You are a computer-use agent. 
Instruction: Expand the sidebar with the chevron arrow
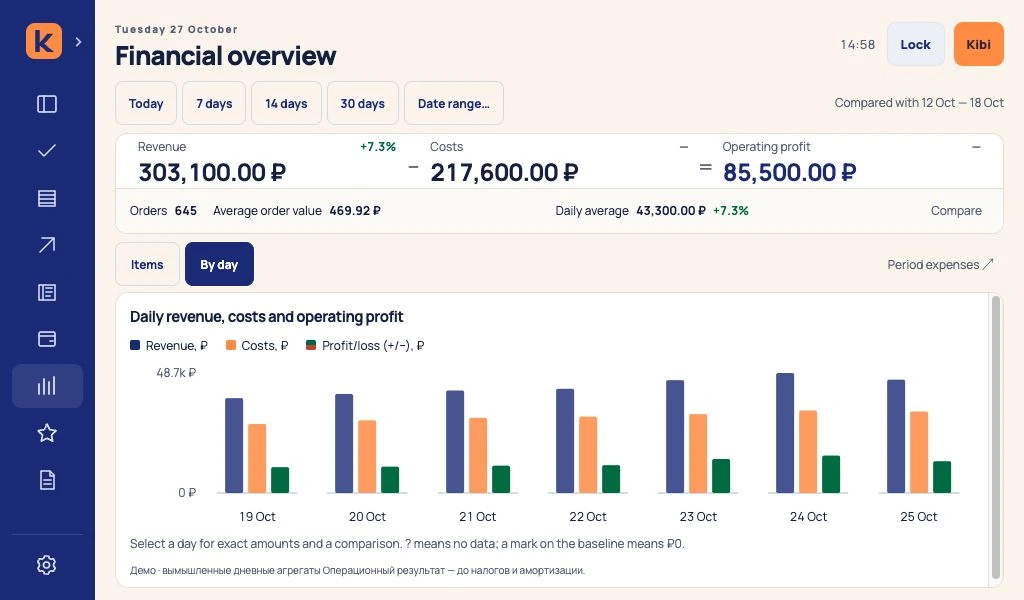tap(78, 42)
